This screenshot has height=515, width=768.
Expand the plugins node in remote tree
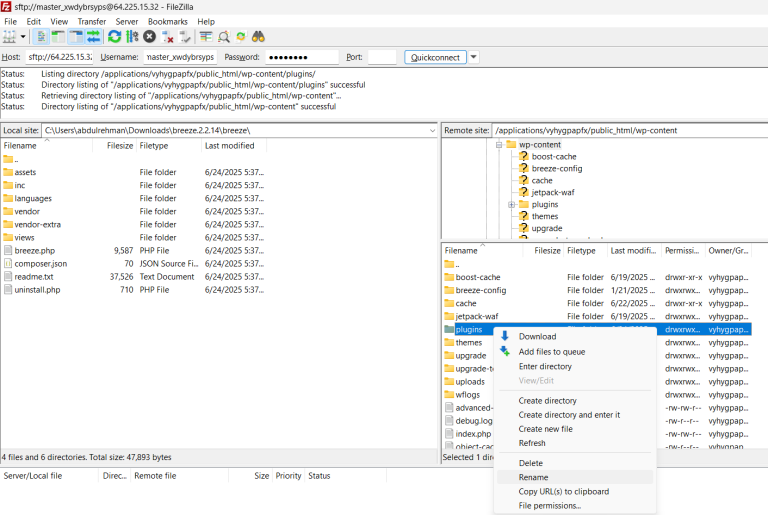pos(511,204)
